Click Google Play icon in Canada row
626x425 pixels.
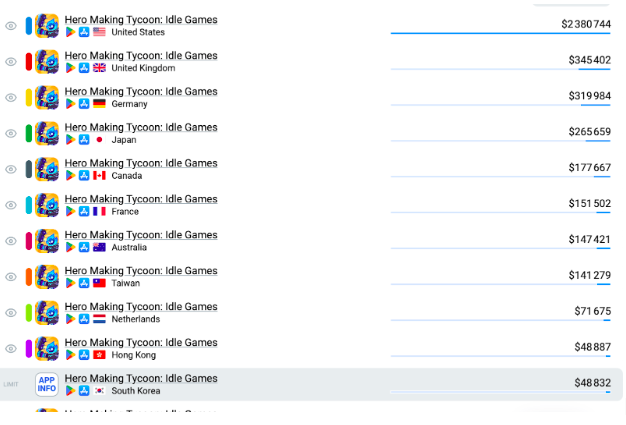(x=70, y=176)
